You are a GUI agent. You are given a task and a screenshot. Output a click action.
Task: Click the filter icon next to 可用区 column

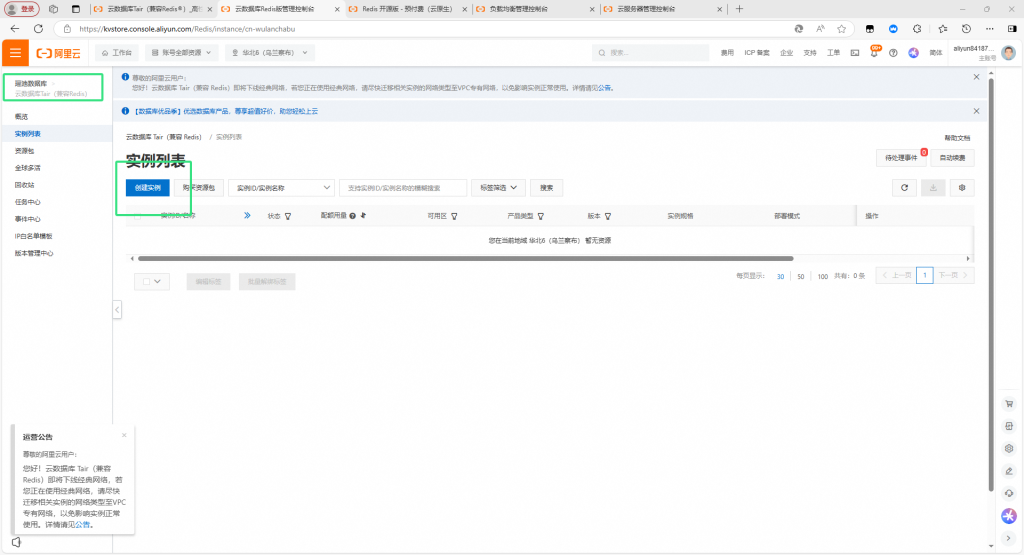point(453,216)
